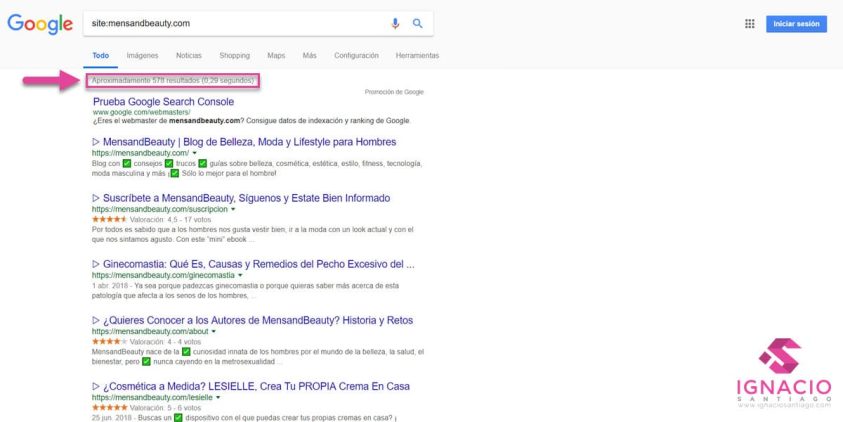Screen dimensions: 843x422
Task: Click the Iniciar sesión button
Action: coord(796,24)
